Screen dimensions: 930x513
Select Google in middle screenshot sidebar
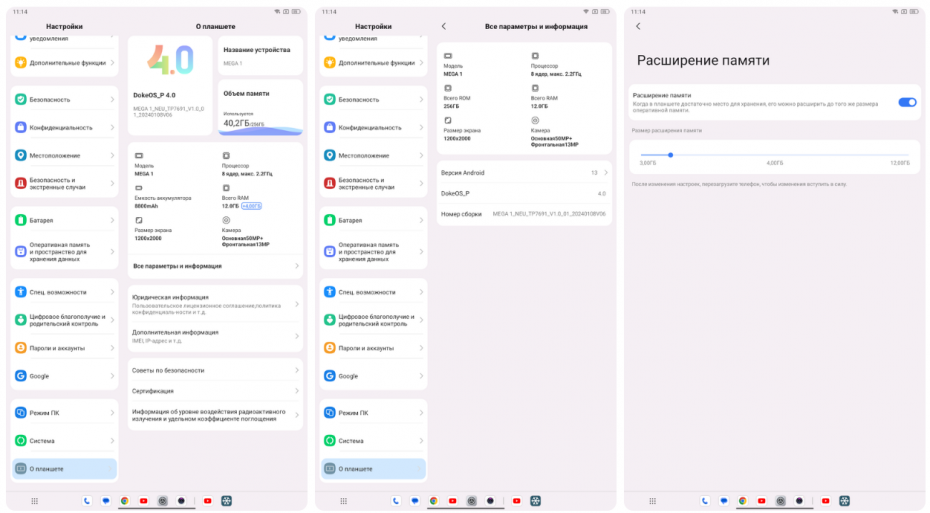[x=373, y=376]
